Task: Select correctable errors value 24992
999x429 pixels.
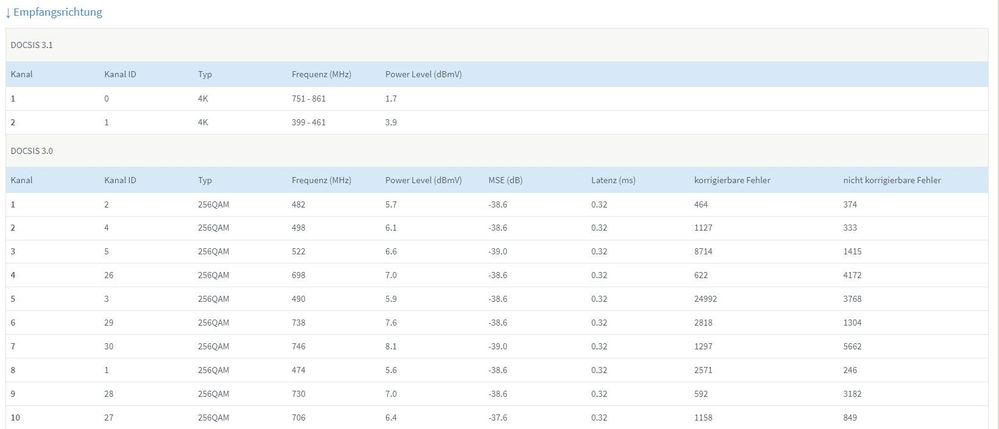Action: tap(706, 299)
